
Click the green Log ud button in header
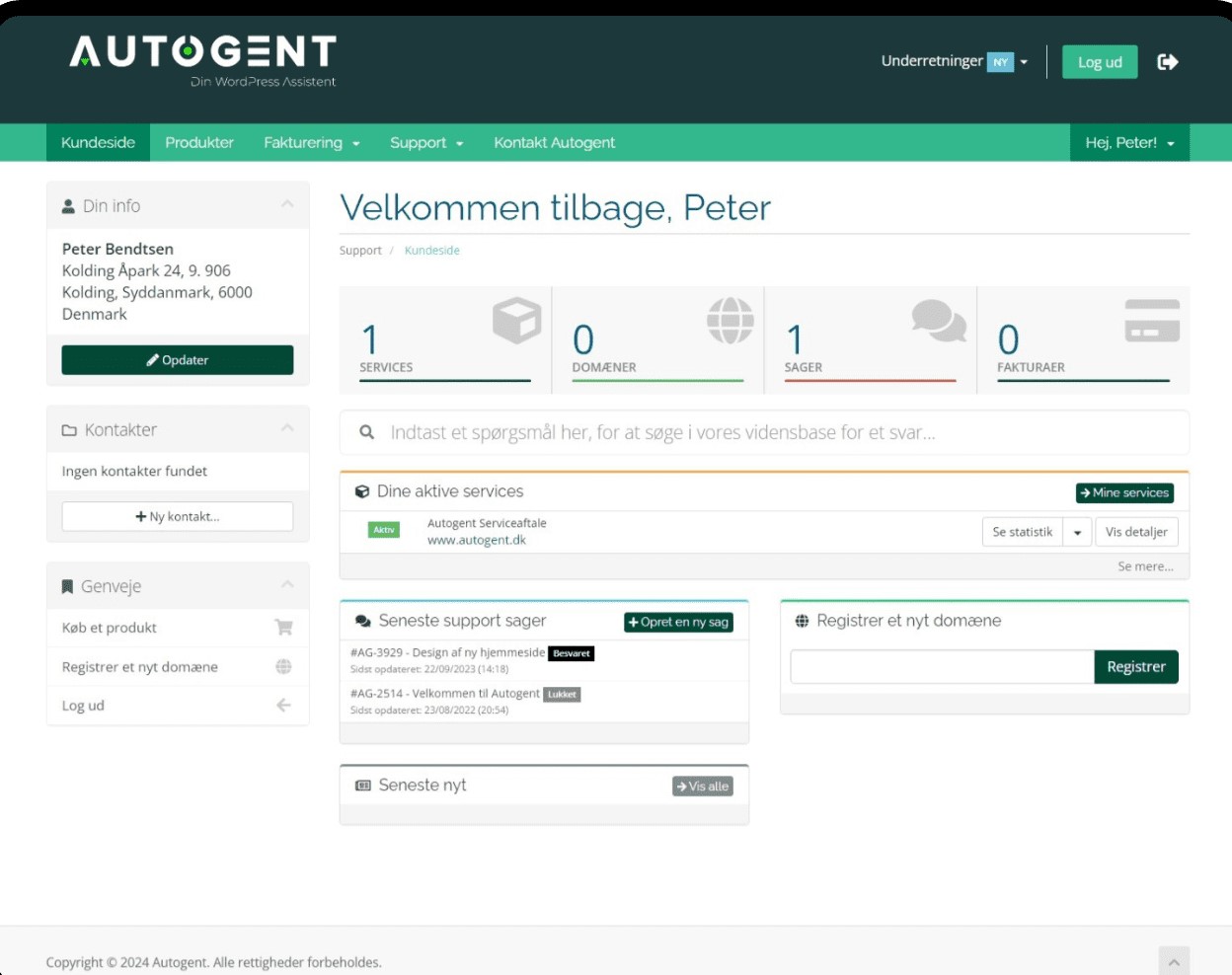[1100, 62]
